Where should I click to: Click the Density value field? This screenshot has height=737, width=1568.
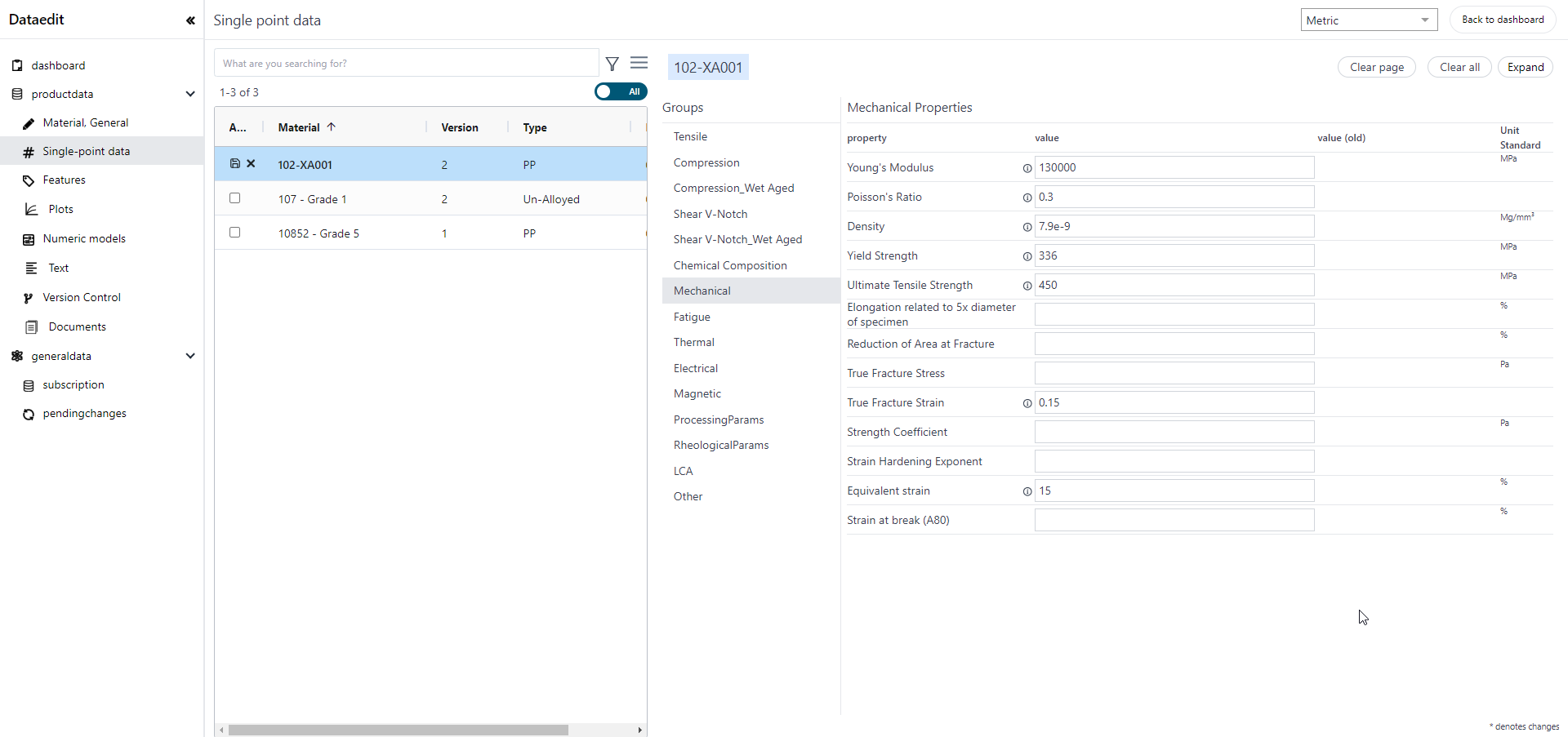(1174, 226)
